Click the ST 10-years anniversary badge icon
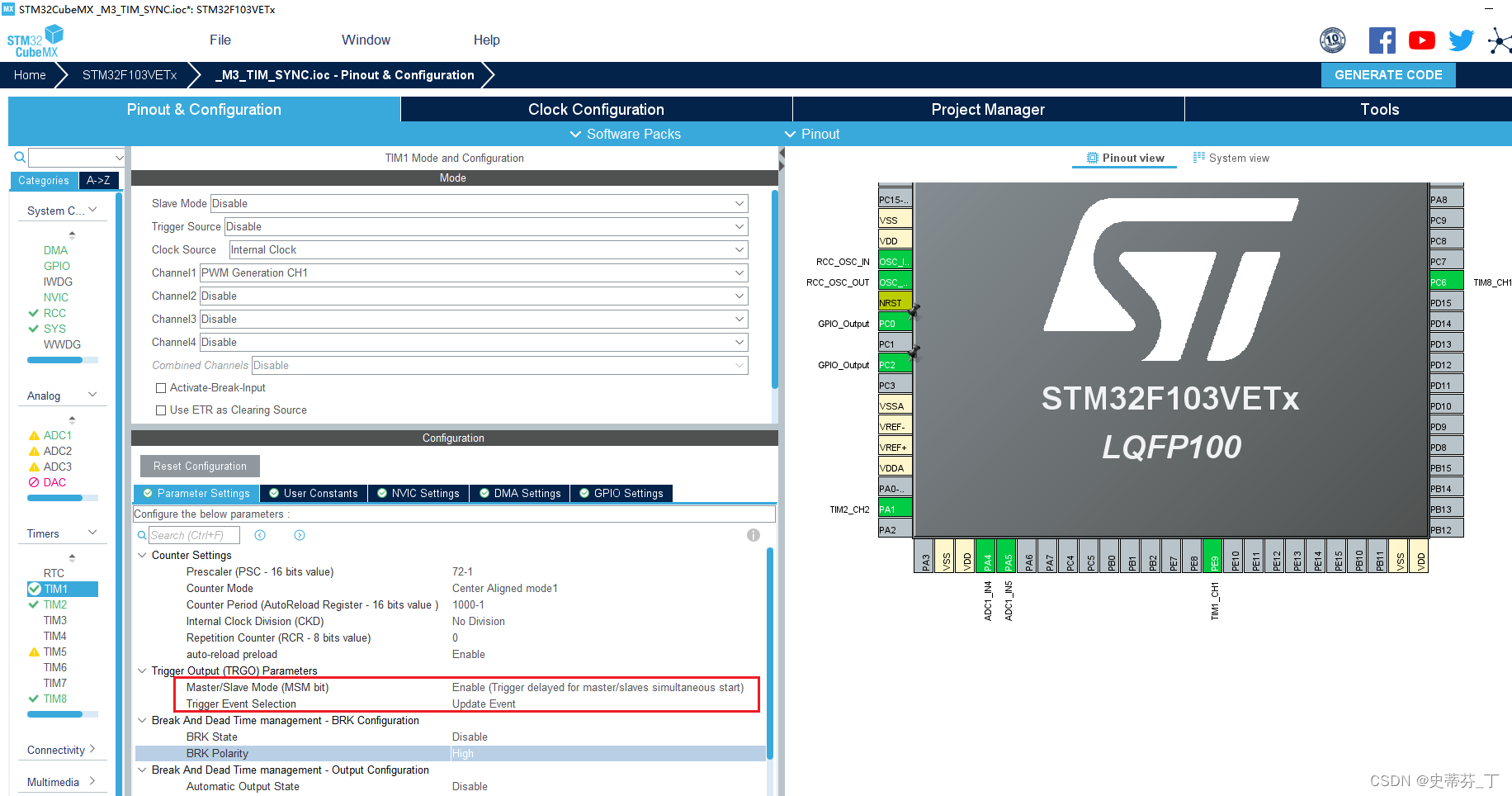1512x796 pixels. pyautogui.click(x=1333, y=40)
